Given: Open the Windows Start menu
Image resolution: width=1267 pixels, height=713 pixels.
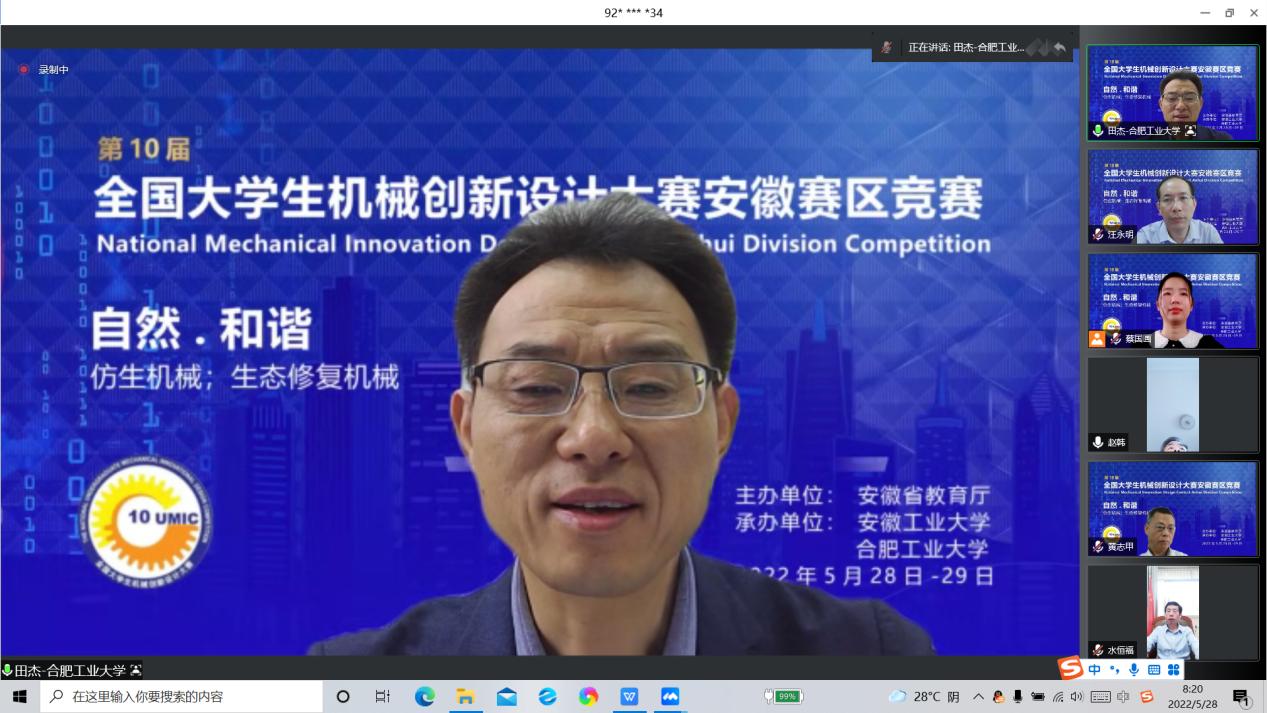Looking at the screenshot, I should pos(19,697).
